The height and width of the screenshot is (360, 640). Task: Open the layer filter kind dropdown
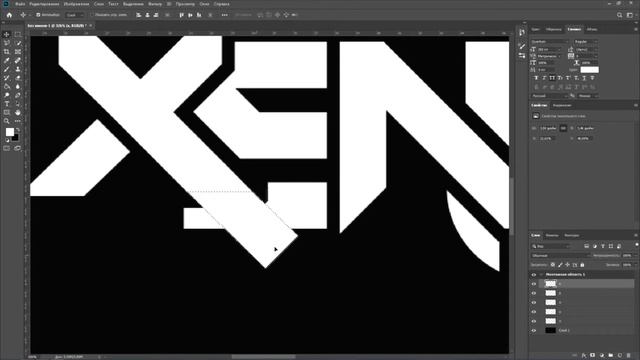click(x=551, y=247)
